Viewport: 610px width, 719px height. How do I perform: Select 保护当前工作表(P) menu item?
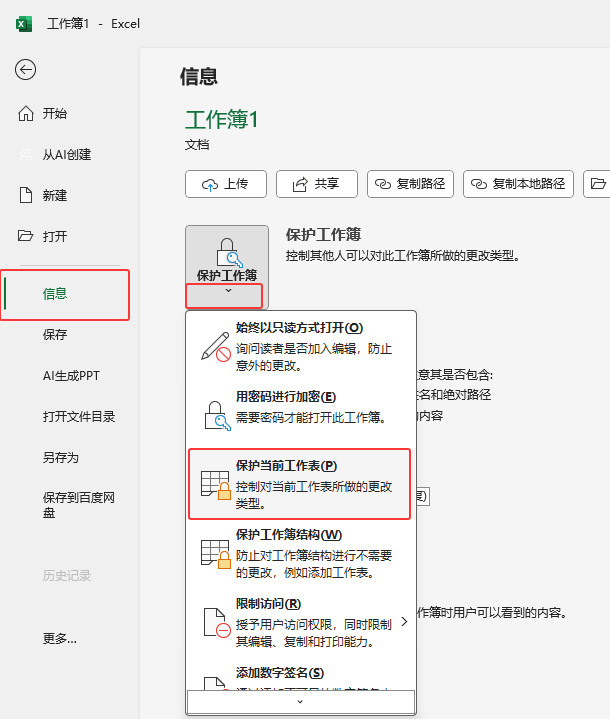(299, 484)
